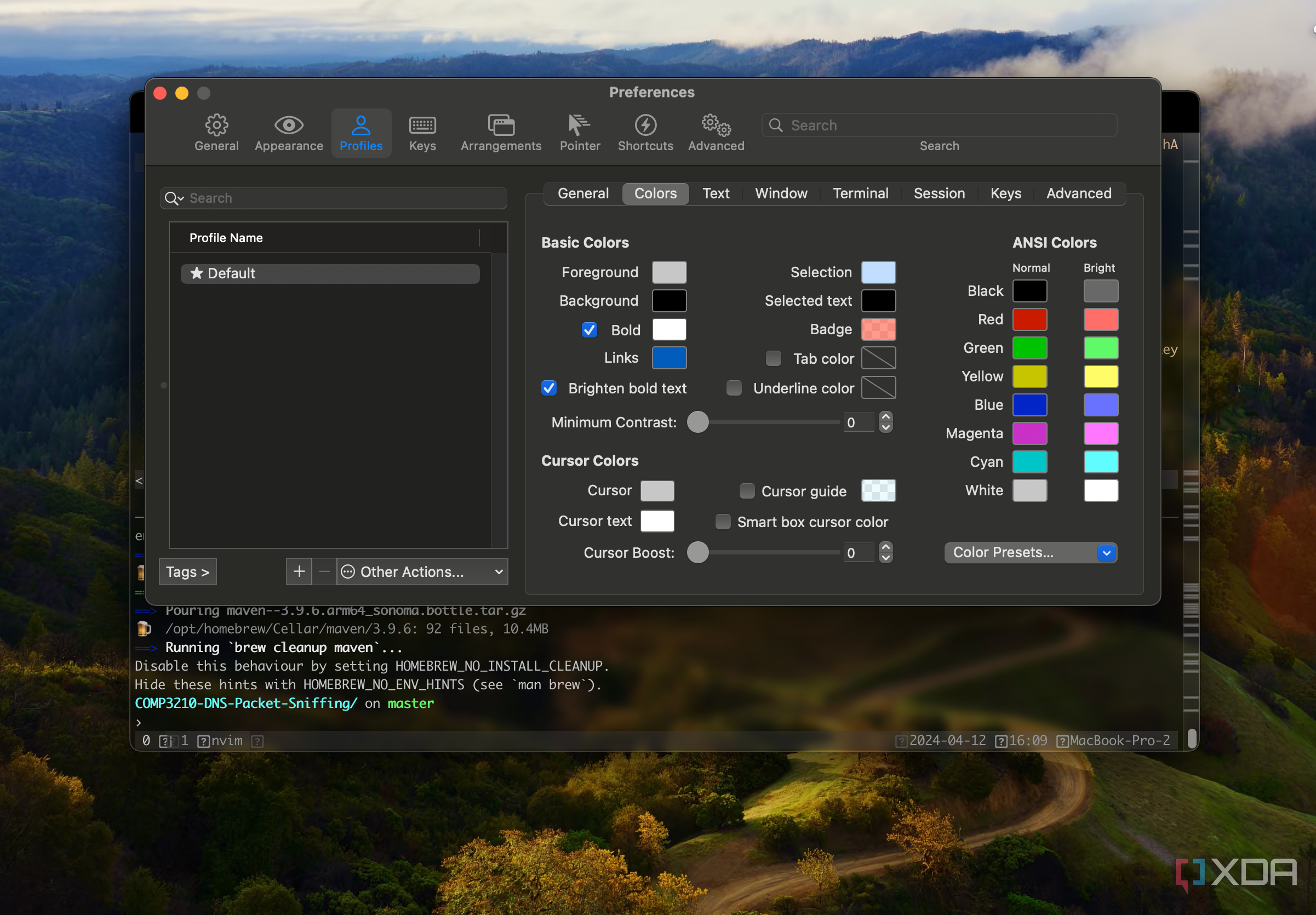Pick the Links color swatch
1316x915 pixels.
pyautogui.click(x=669, y=358)
